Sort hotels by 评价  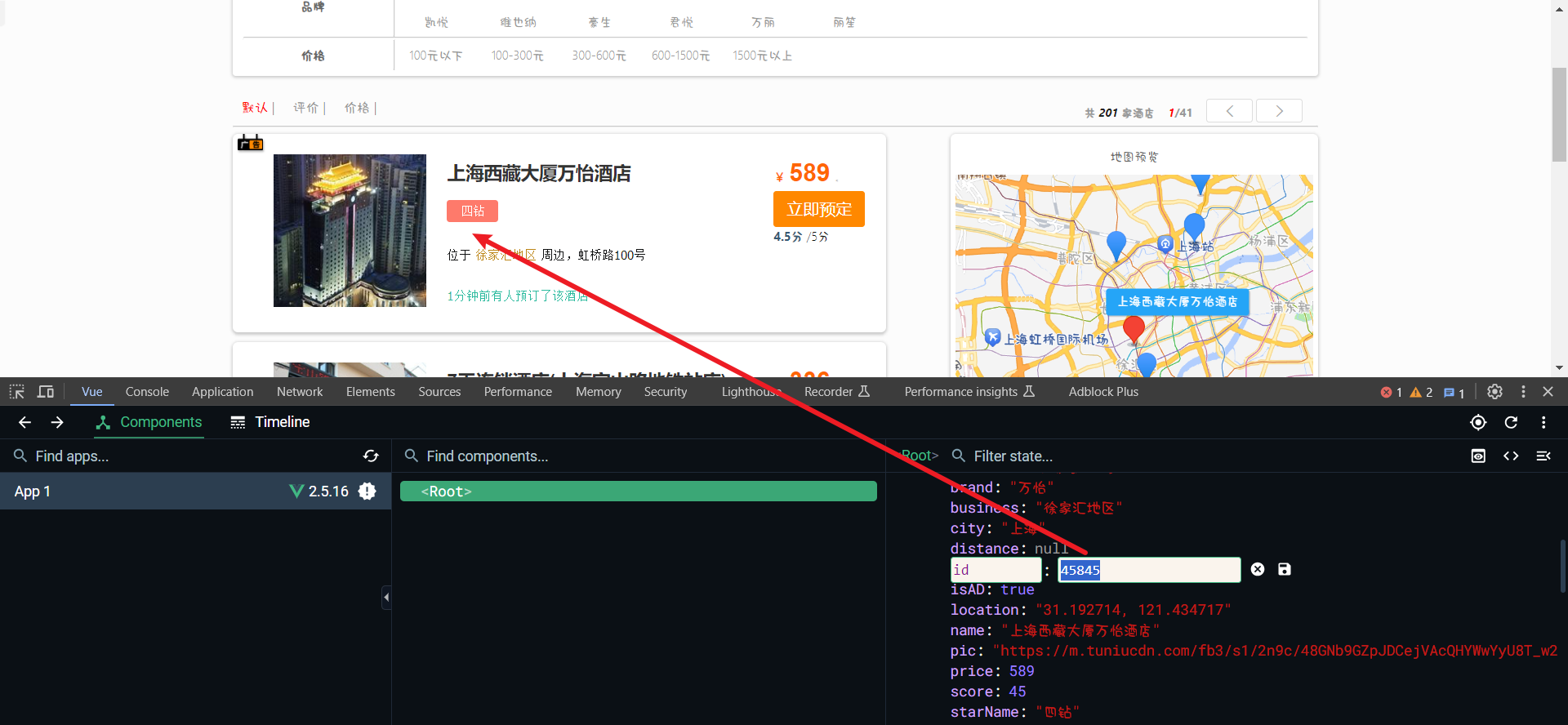306,108
